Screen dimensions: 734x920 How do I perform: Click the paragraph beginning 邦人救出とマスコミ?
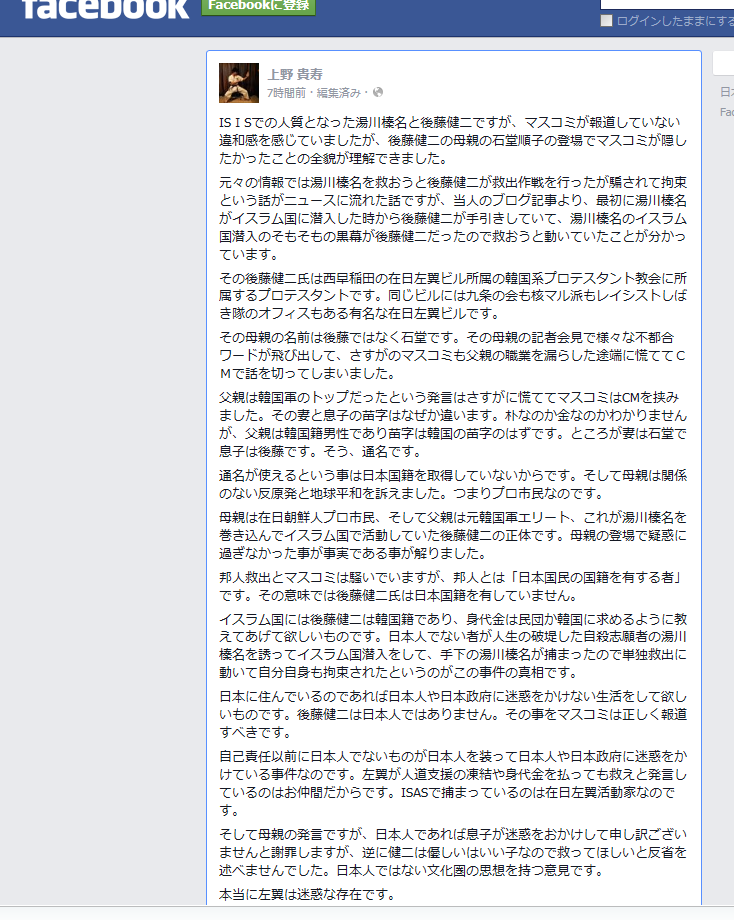[x=451, y=586]
